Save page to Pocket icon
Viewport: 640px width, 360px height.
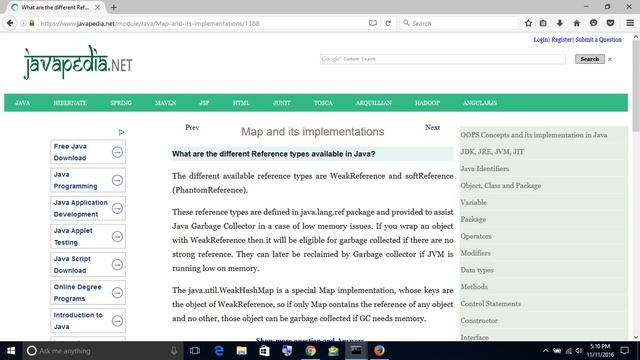click(x=610, y=23)
